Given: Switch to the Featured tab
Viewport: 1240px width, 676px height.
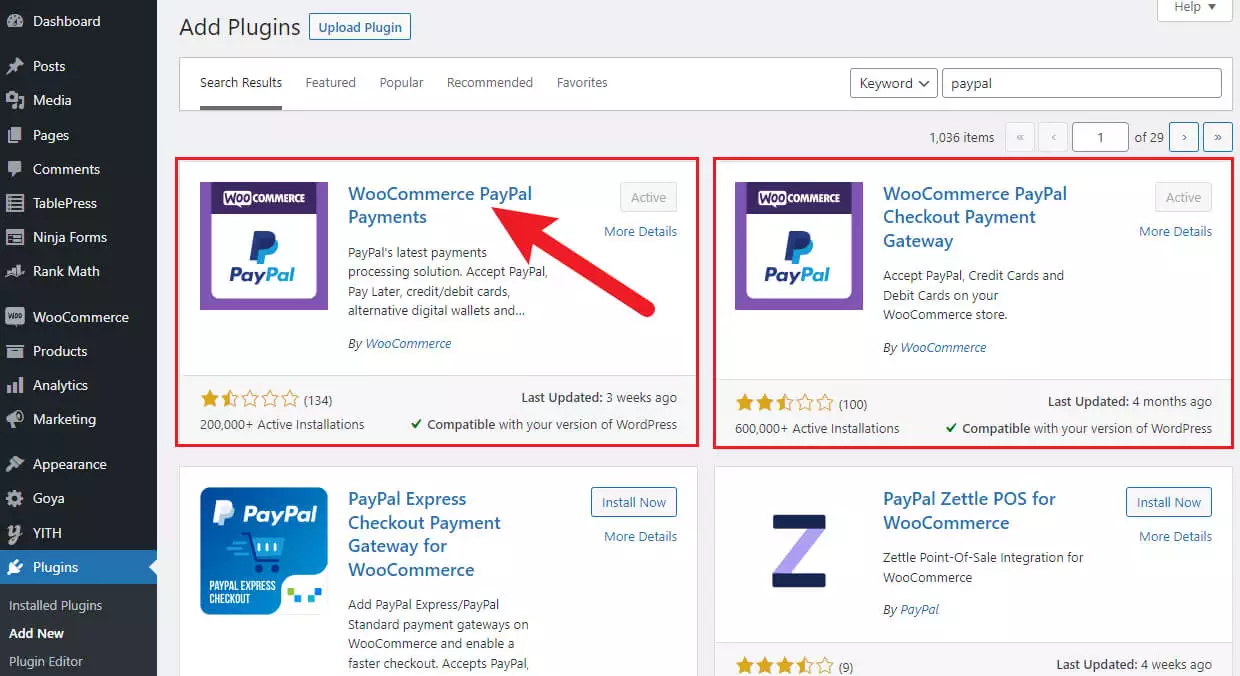Looking at the screenshot, I should tap(330, 83).
